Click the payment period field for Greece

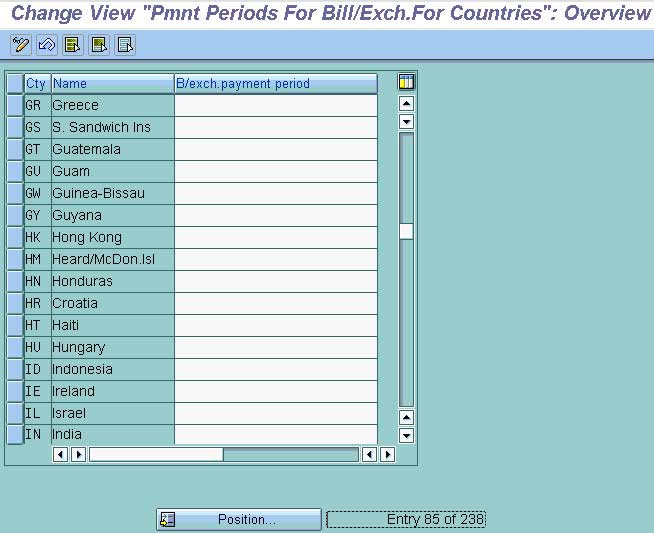276,105
